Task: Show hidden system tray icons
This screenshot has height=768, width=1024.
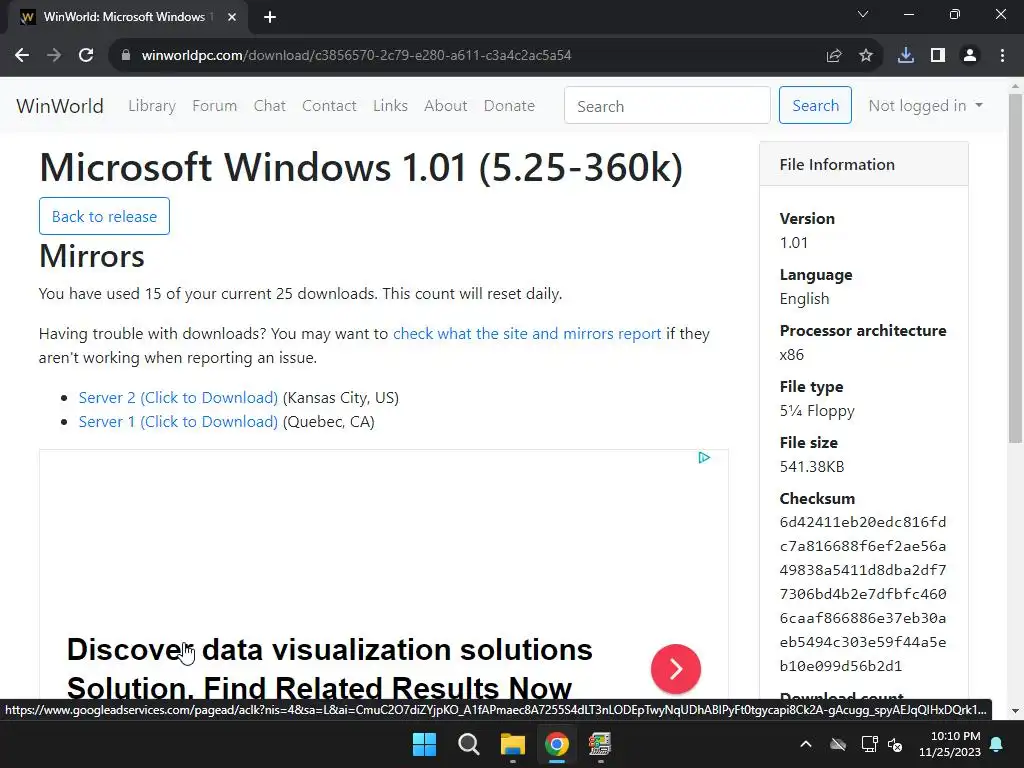Action: 806,744
